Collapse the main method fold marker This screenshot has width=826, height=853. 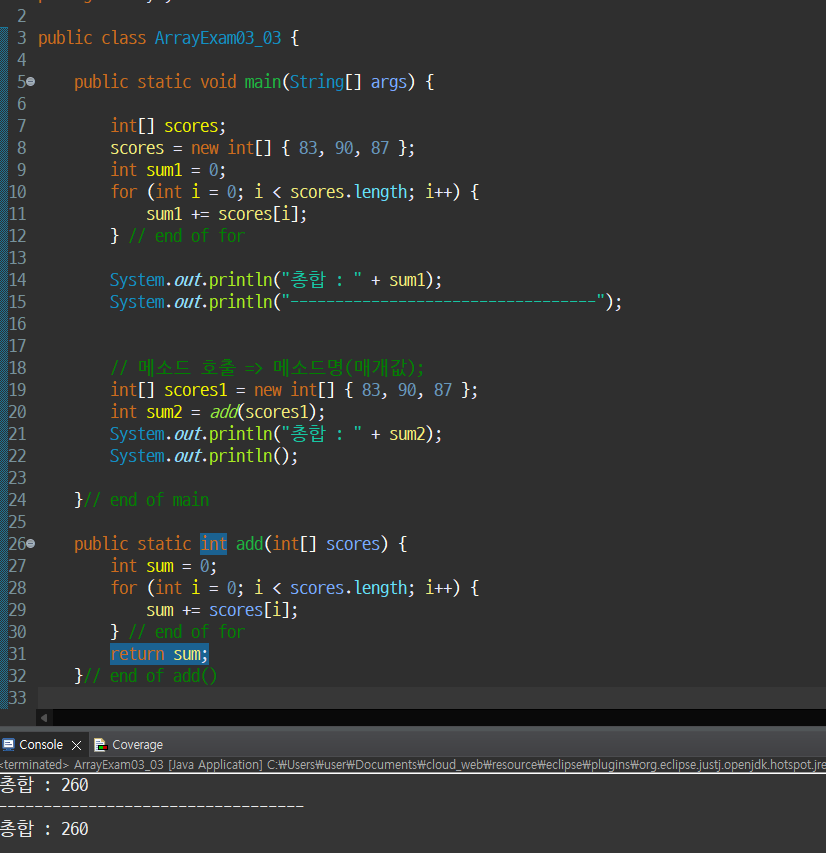click(31, 82)
